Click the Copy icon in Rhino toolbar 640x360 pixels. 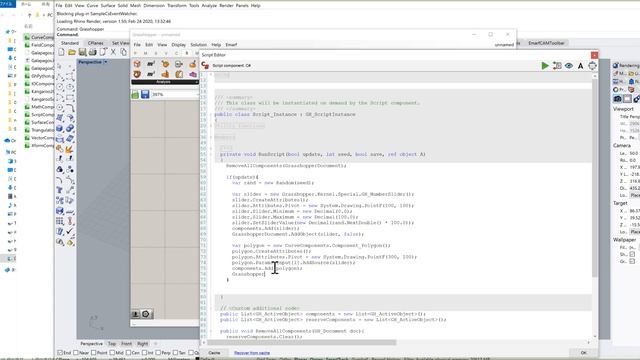coord(123,52)
